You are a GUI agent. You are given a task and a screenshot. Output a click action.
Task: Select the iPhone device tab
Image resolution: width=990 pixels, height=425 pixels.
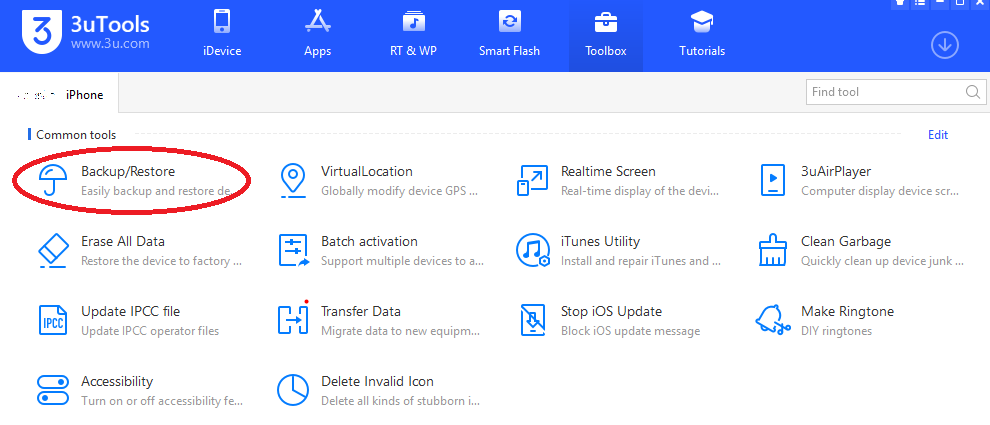click(59, 95)
